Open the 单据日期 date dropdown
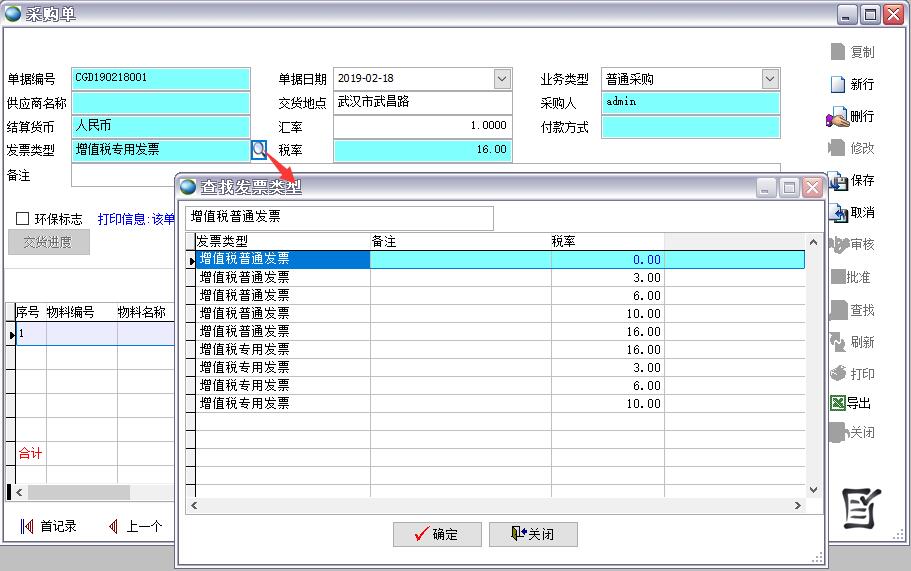The image size is (911, 571). [x=502, y=79]
